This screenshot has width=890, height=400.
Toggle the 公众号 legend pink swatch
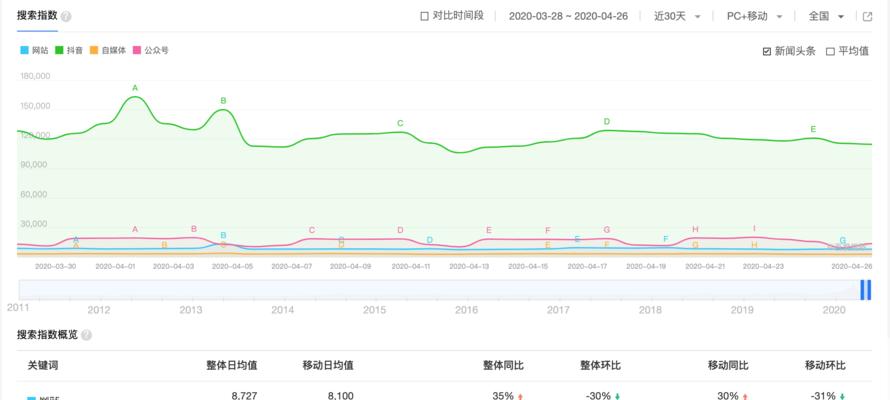click(x=136, y=50)
